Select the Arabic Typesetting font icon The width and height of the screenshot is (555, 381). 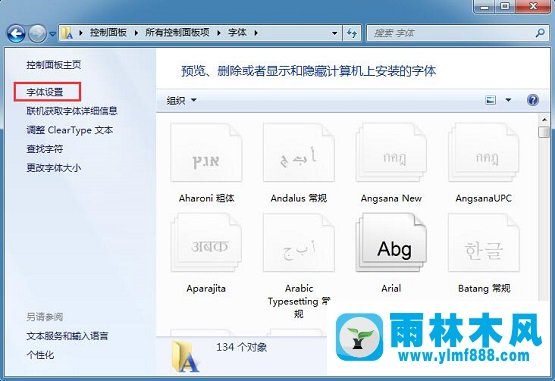click(299, 243)
